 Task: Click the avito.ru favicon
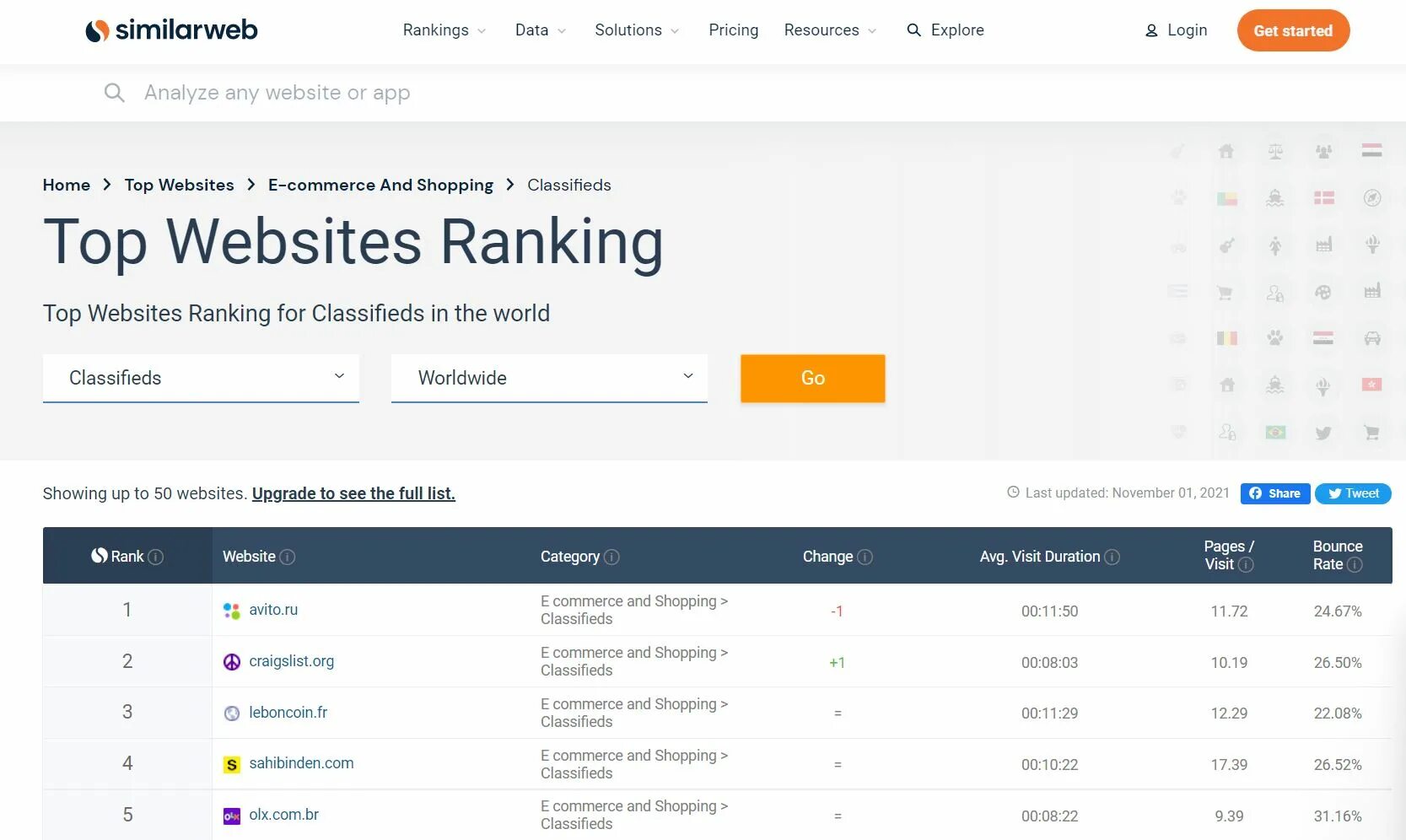[x=232, y=611]
